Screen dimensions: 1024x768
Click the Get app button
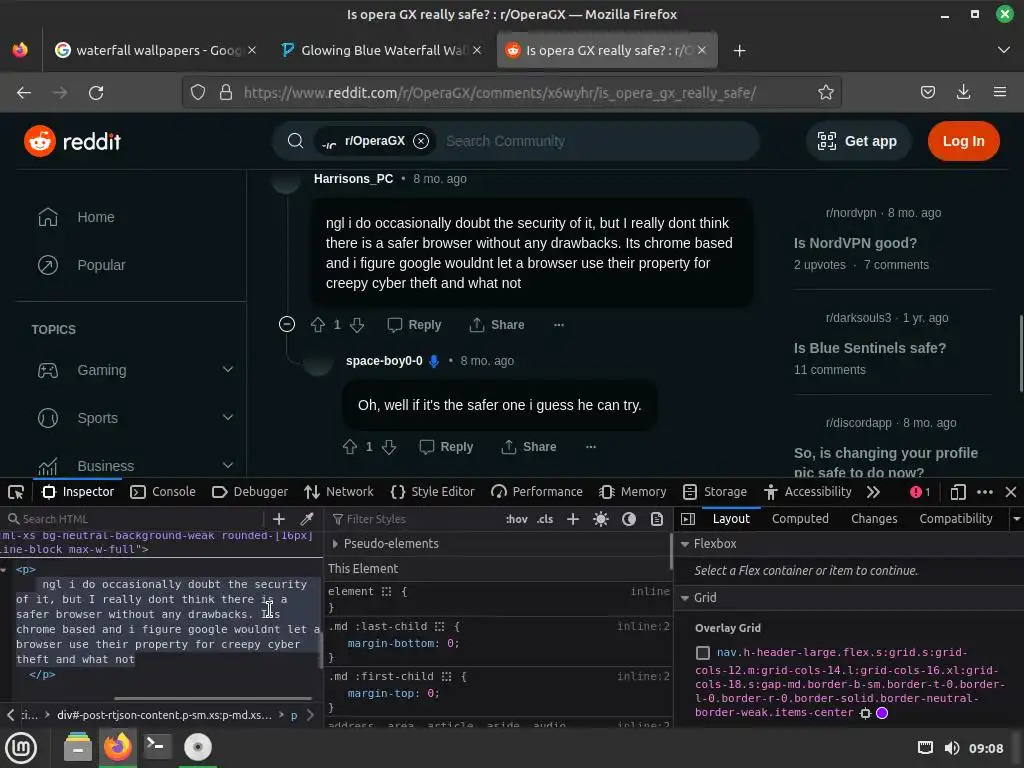[x=857, y=141]
